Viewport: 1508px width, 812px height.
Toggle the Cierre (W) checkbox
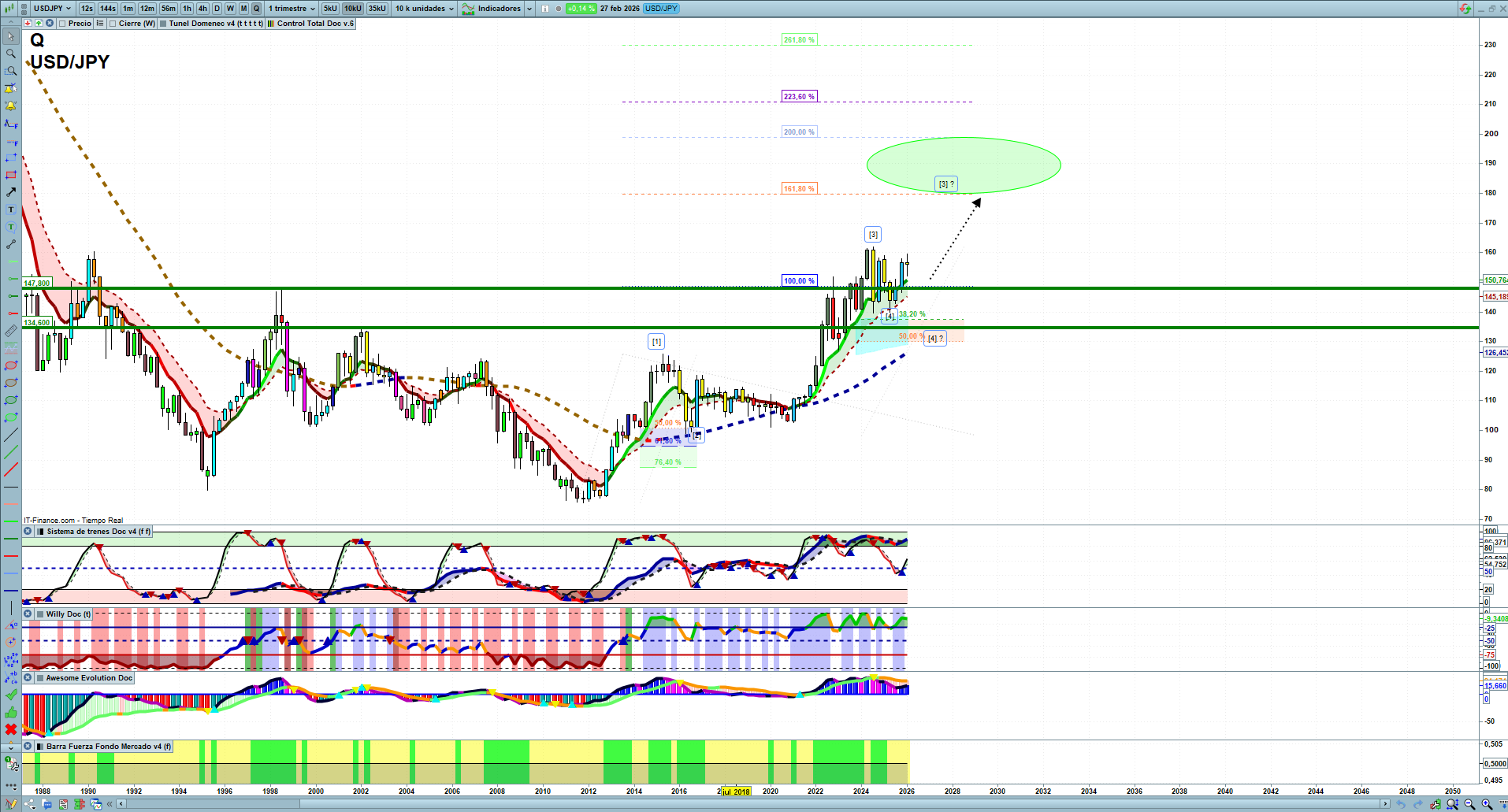click(x=113, y=24)
